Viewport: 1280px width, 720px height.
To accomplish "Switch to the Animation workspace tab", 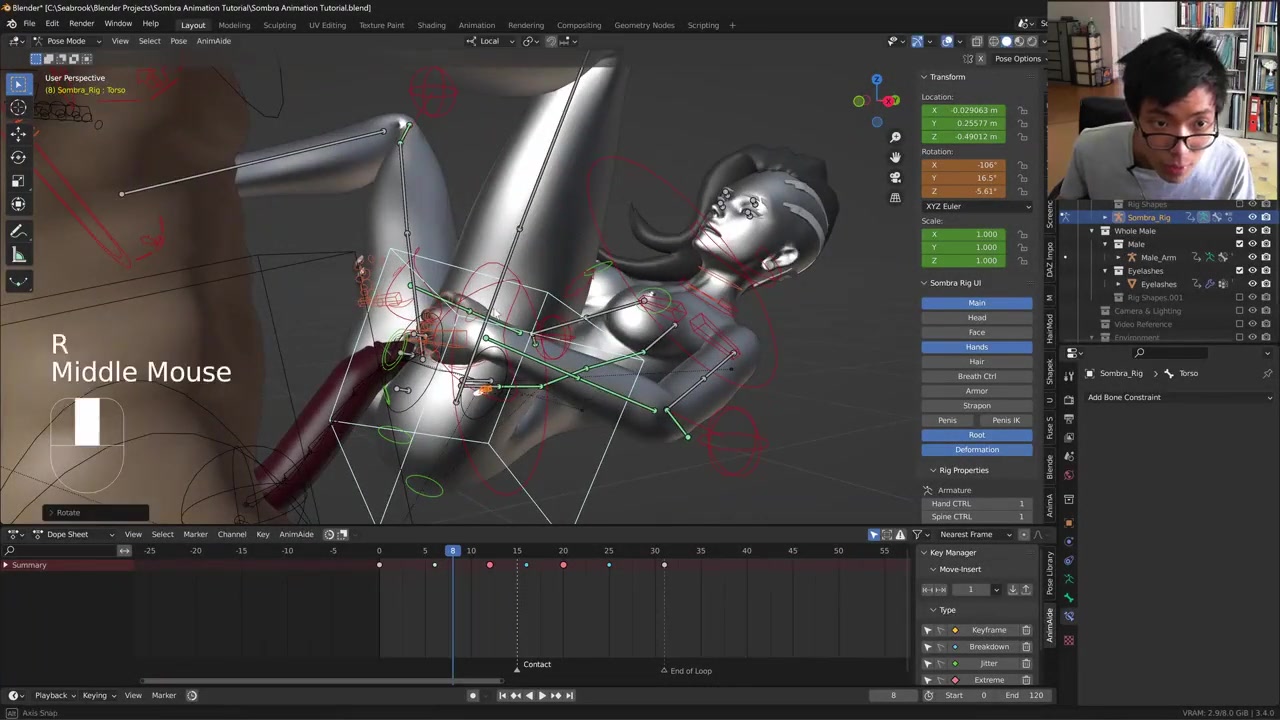I will pos(476,25).
